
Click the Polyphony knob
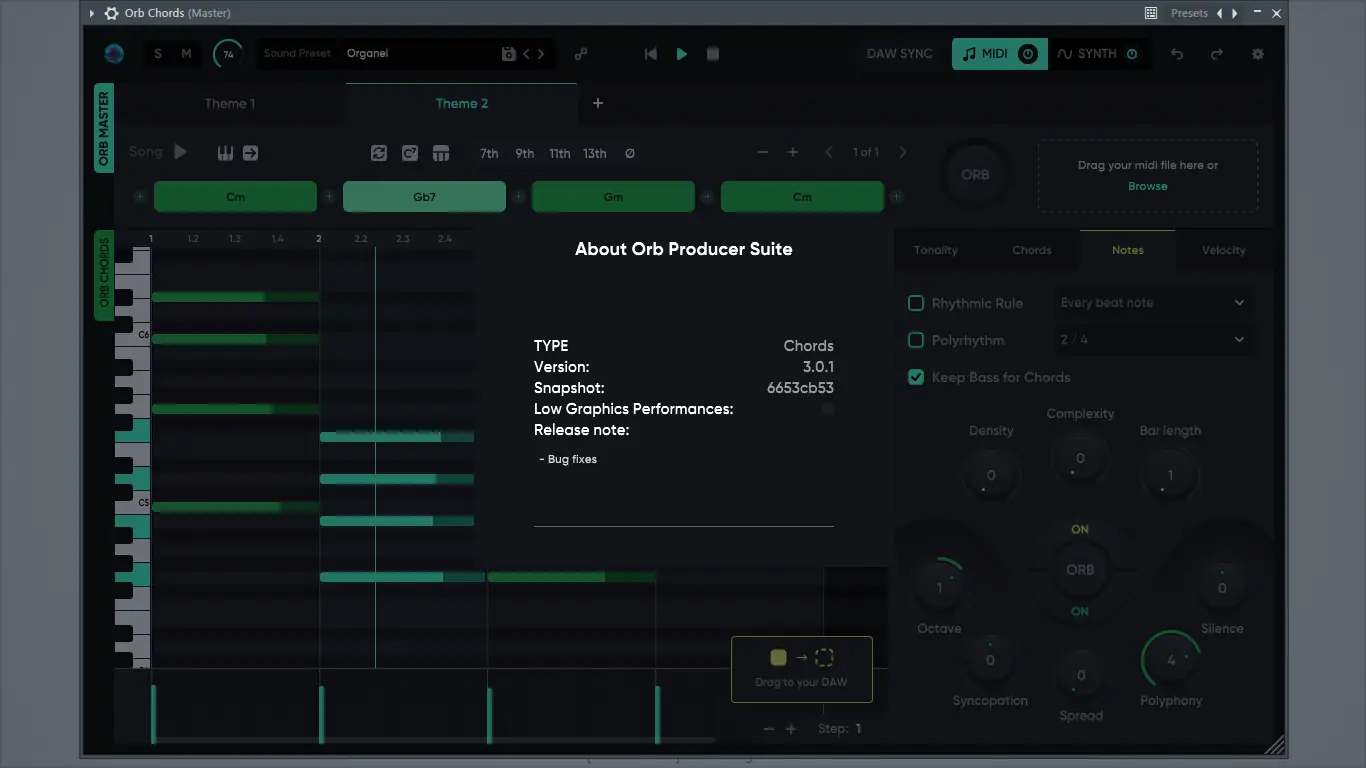coord(1171,660)
